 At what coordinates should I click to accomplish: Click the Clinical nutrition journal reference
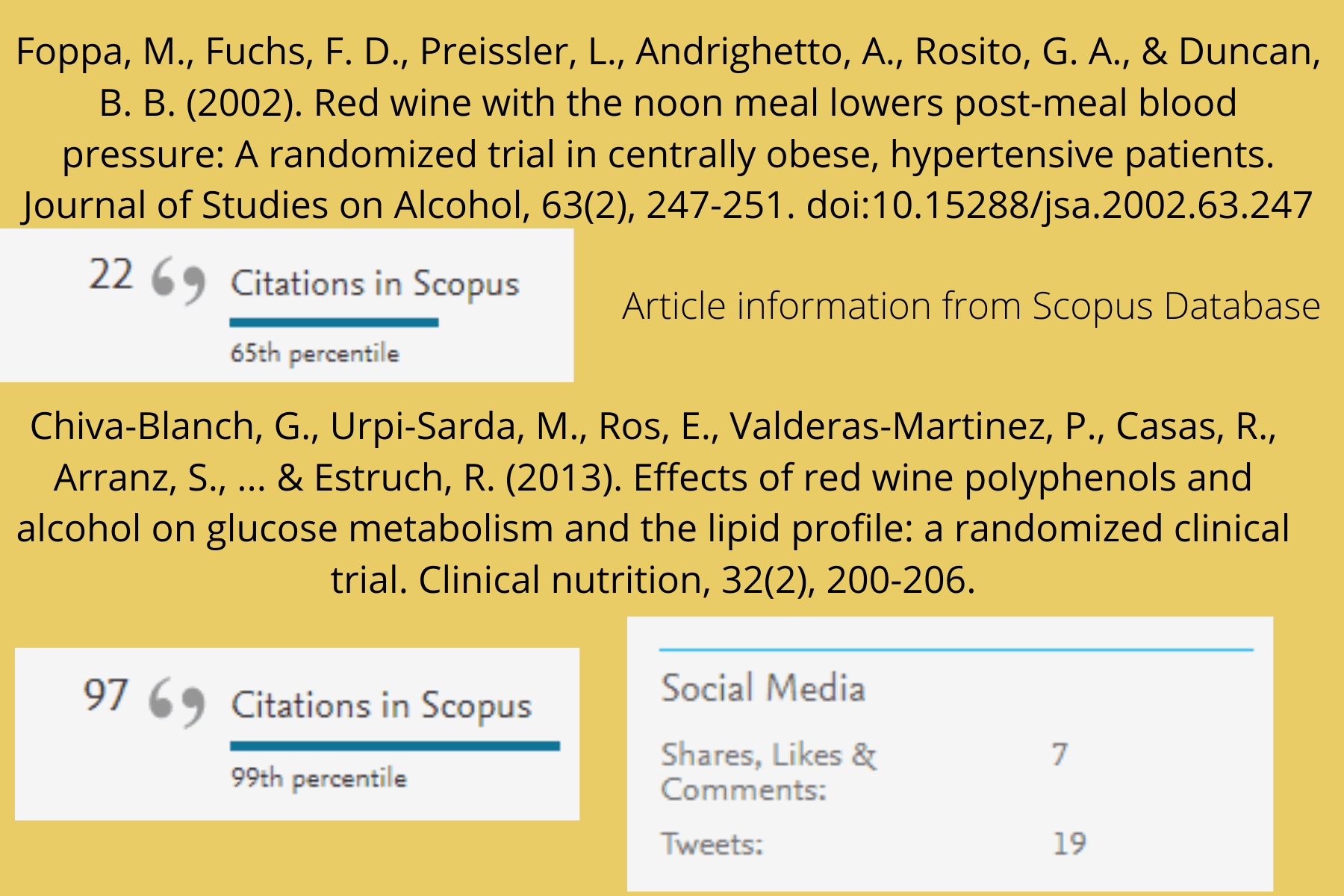coord(560,580)
